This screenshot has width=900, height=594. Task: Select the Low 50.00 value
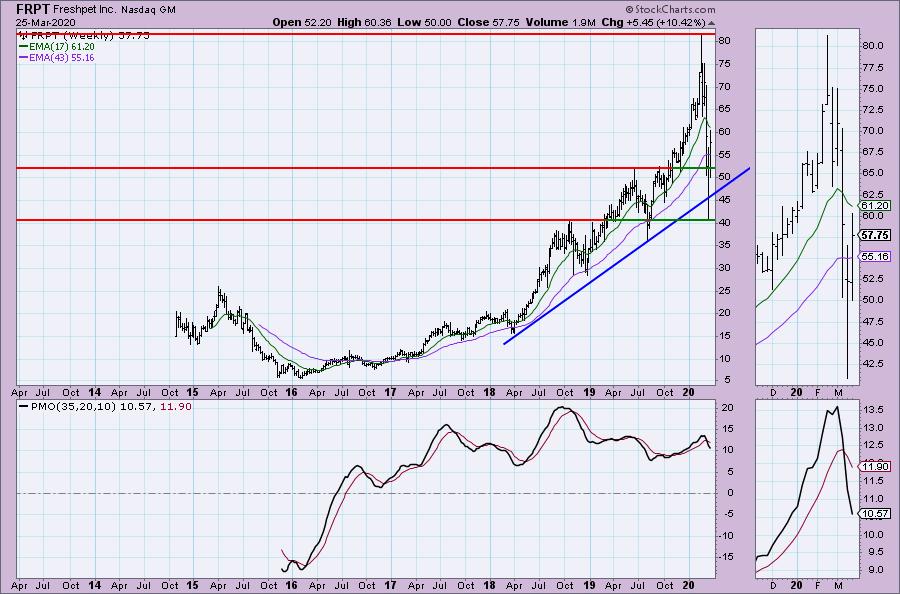[424, 22]
